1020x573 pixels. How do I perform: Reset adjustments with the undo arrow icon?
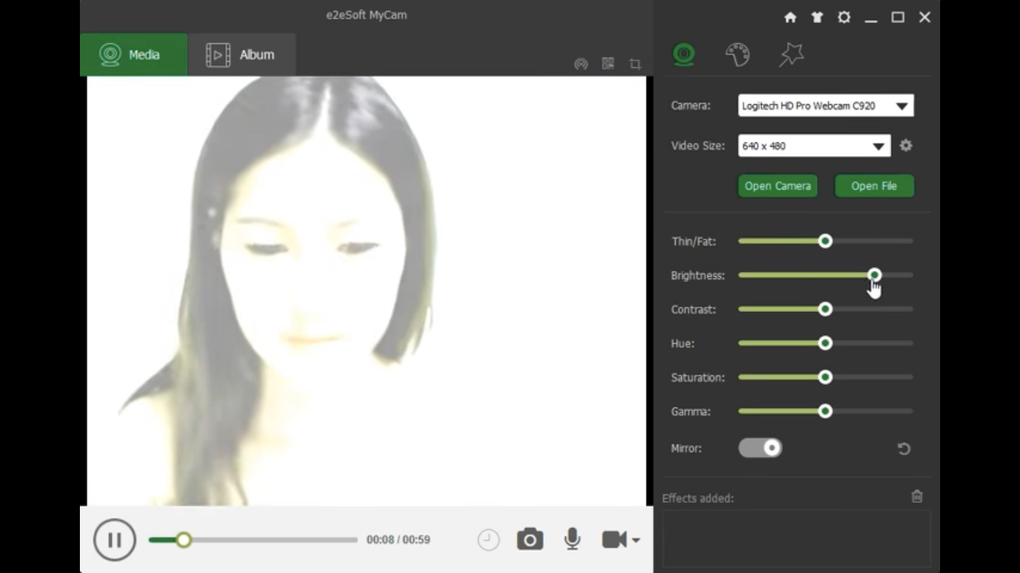(904, 449)
